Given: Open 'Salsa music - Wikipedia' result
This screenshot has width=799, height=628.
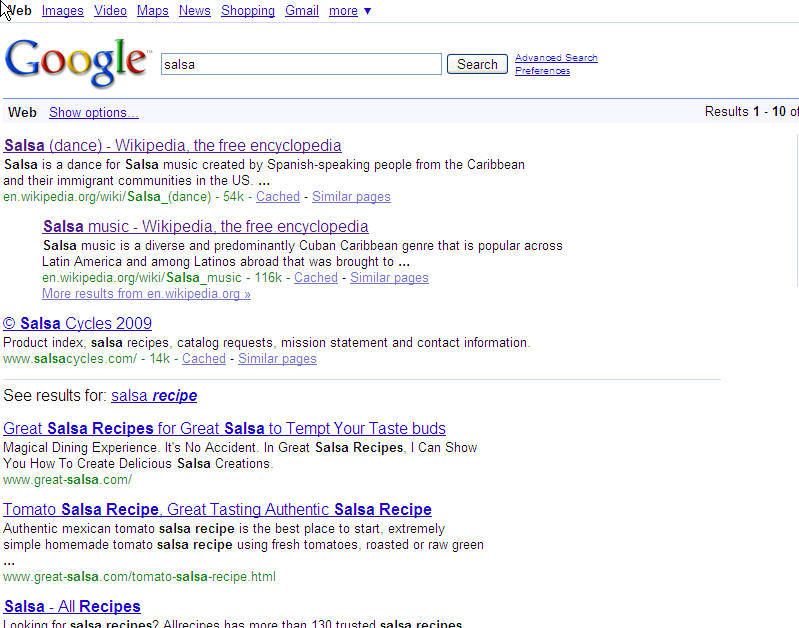Looking at the screenshot, I should tap(205, 226).
